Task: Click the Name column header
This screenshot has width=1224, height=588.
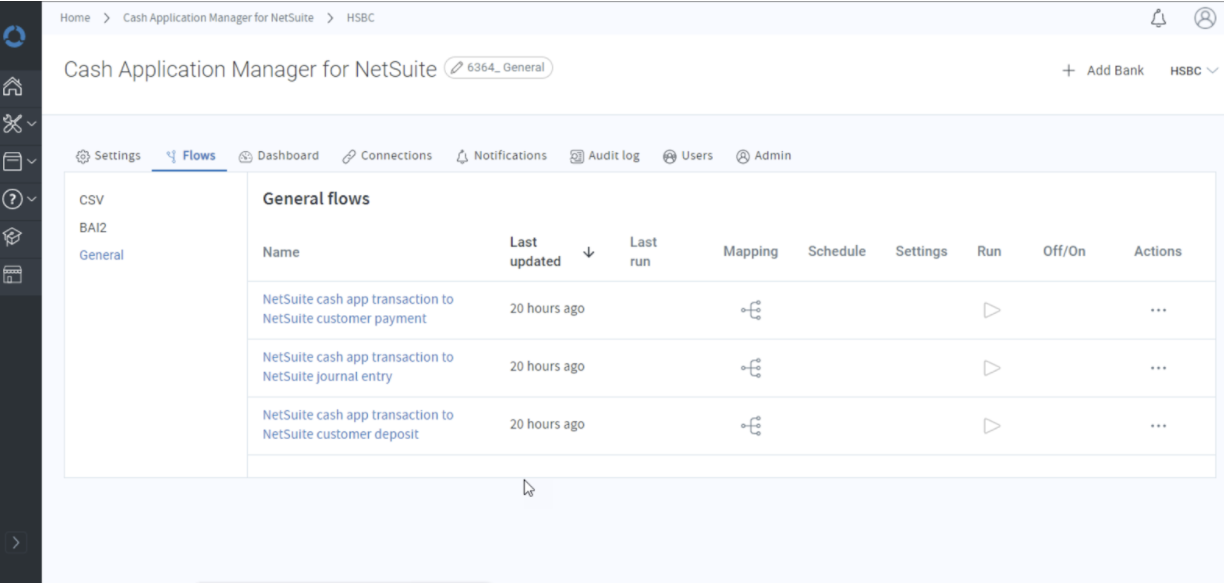Action: point(281,252)
